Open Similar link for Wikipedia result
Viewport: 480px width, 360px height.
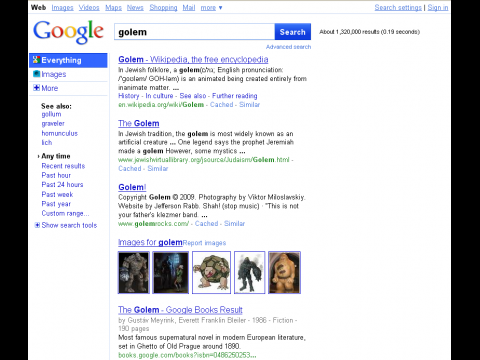249,105
